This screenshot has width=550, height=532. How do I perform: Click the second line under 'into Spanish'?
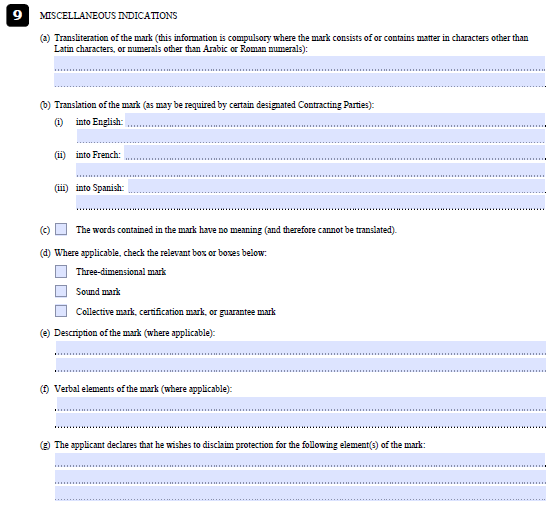coord(311,202)
